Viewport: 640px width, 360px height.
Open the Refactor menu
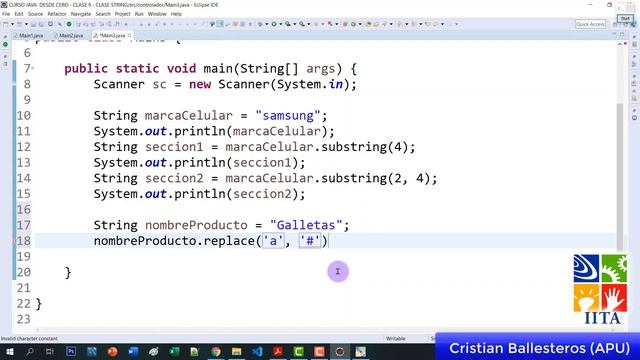tap(57, 14)
